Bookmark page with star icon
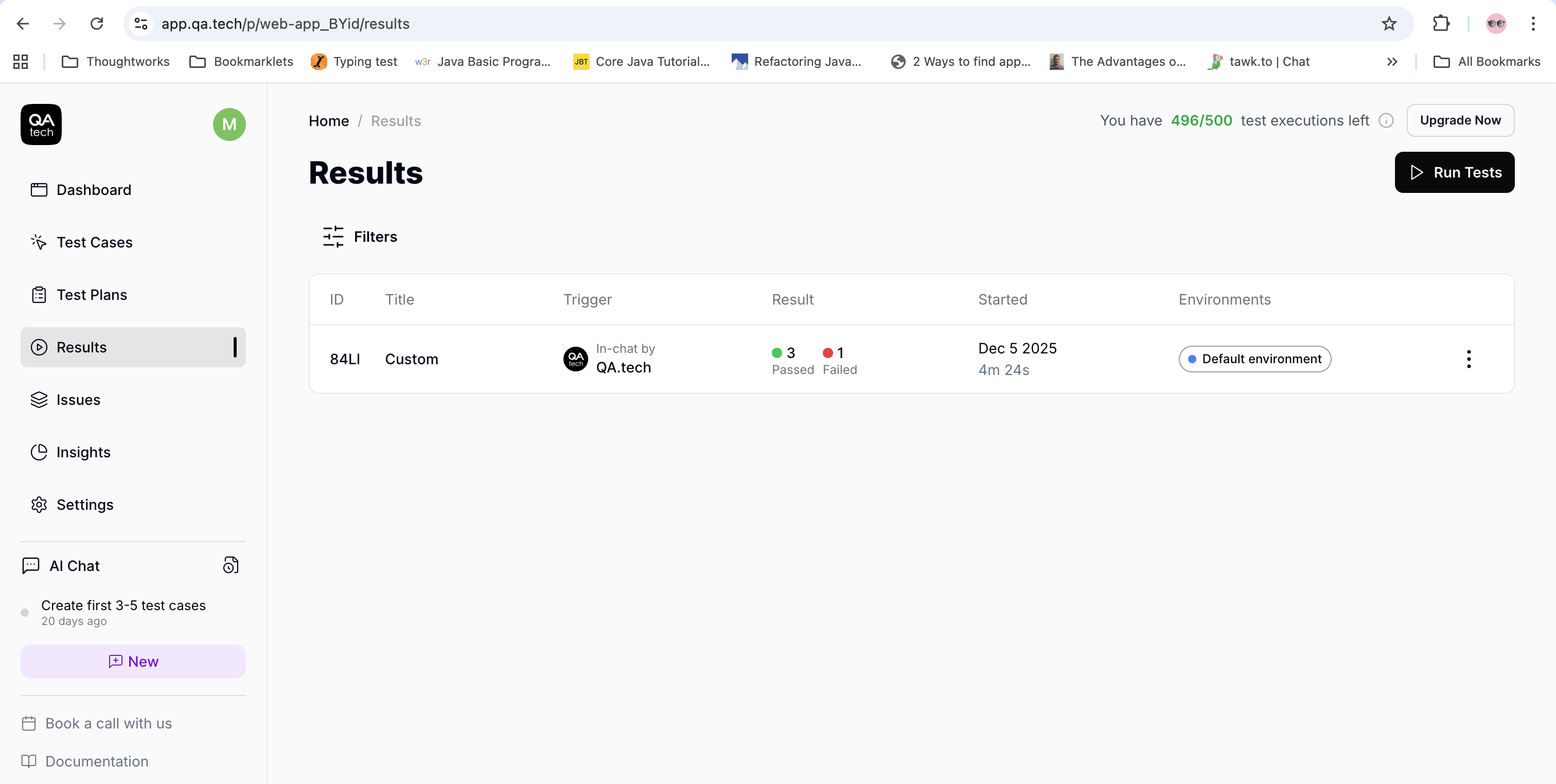Image resolution: width=1556 pixels, height=784 pixels. coord(1389,24)
